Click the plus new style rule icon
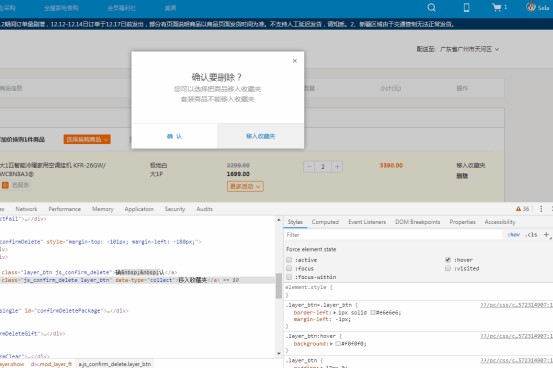This screenshot has height=368, width=553. (x=546, y=235)
